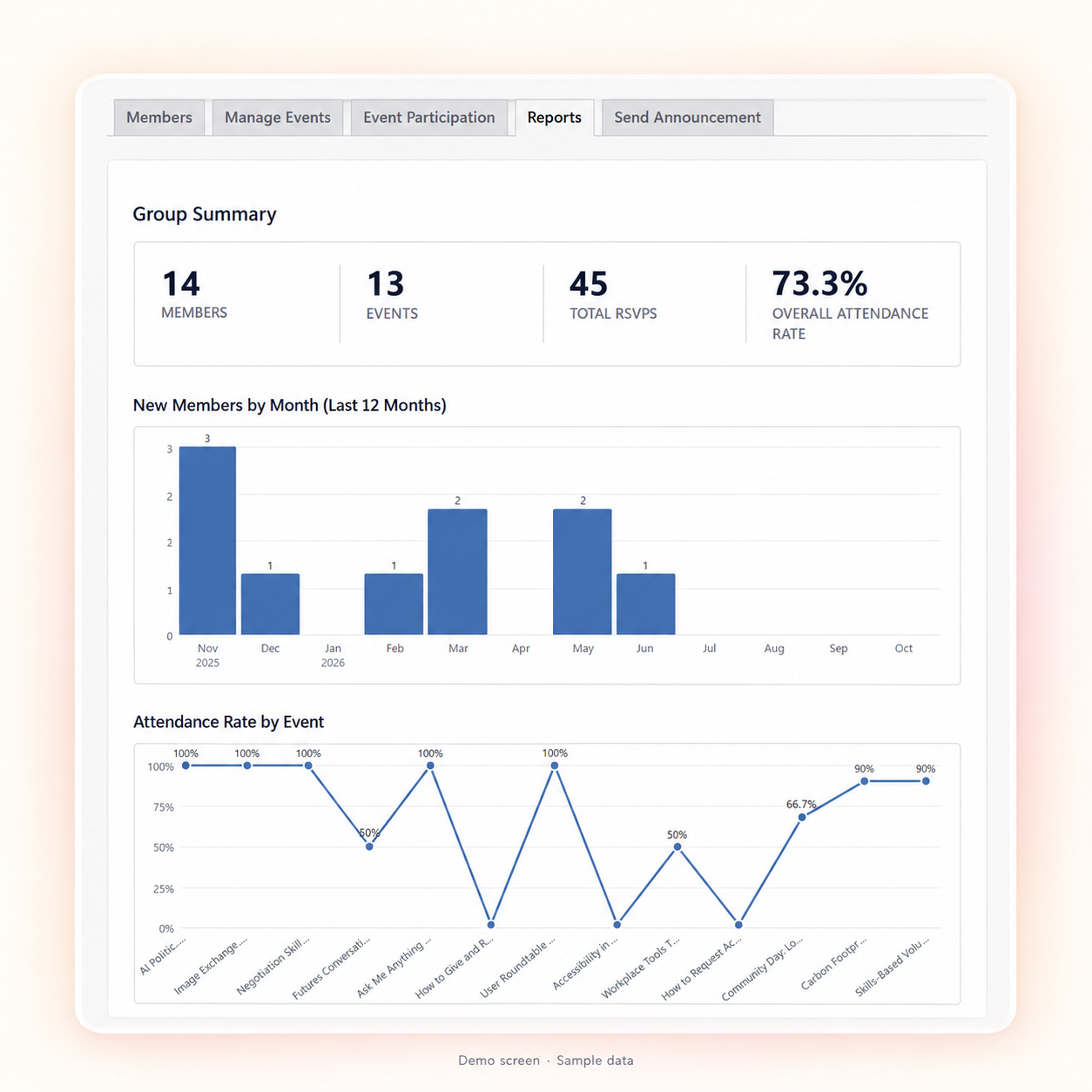Select the Workplace Tools T... 50% data point
Image resolution: width=1092 pixels, height=1092 pixels.
677,846
